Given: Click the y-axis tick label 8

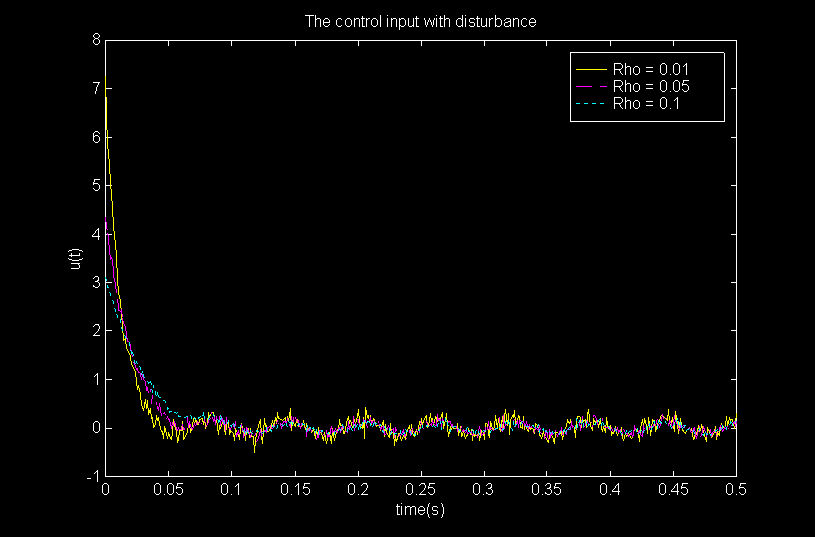Looking at the screenshot, I should (x=95, y=40).
